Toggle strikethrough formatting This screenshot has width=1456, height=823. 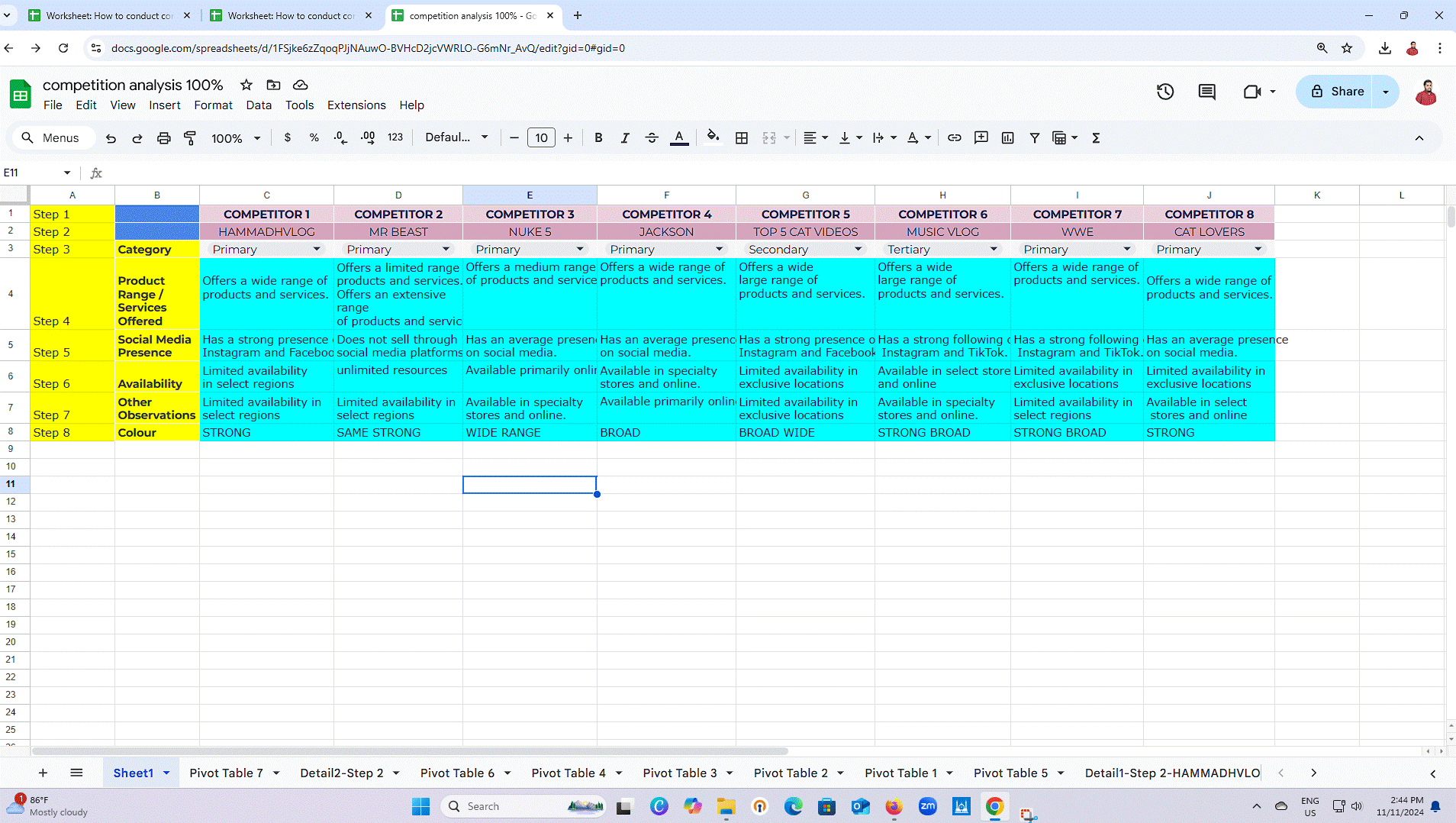[x=652, y=138]
